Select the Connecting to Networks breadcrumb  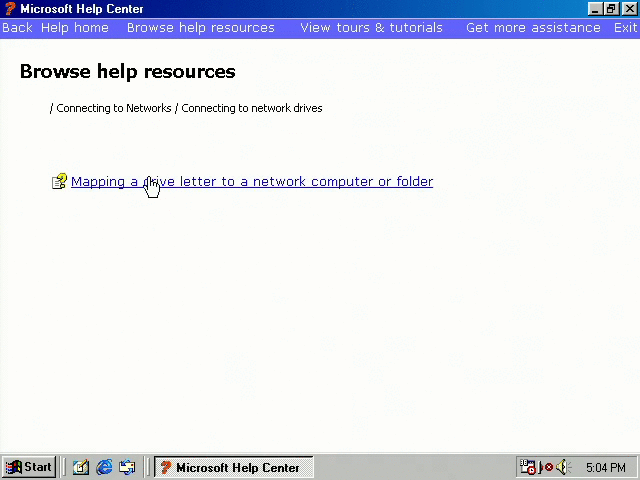(x=114, y=108)
